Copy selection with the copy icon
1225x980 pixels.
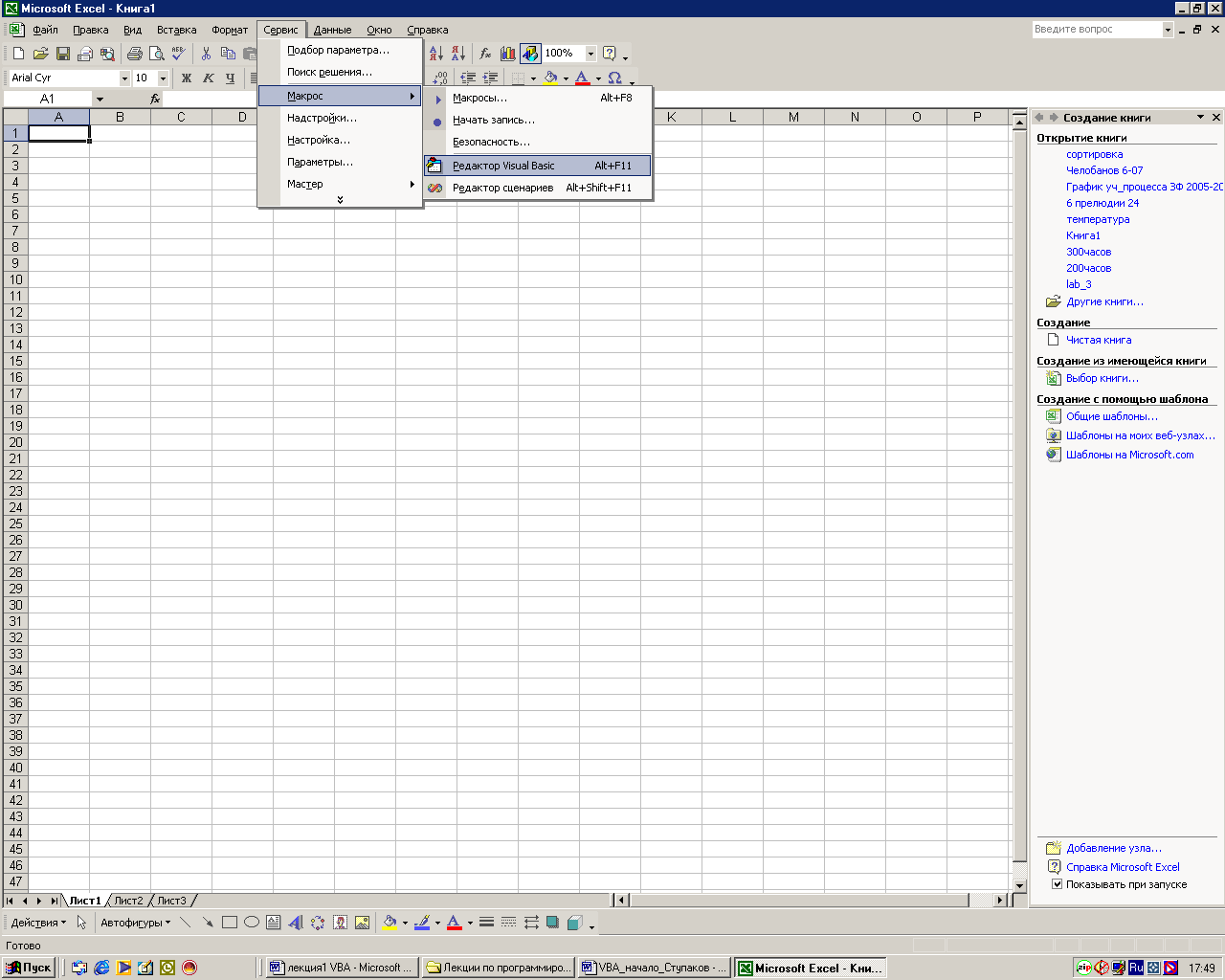point(228,54)
